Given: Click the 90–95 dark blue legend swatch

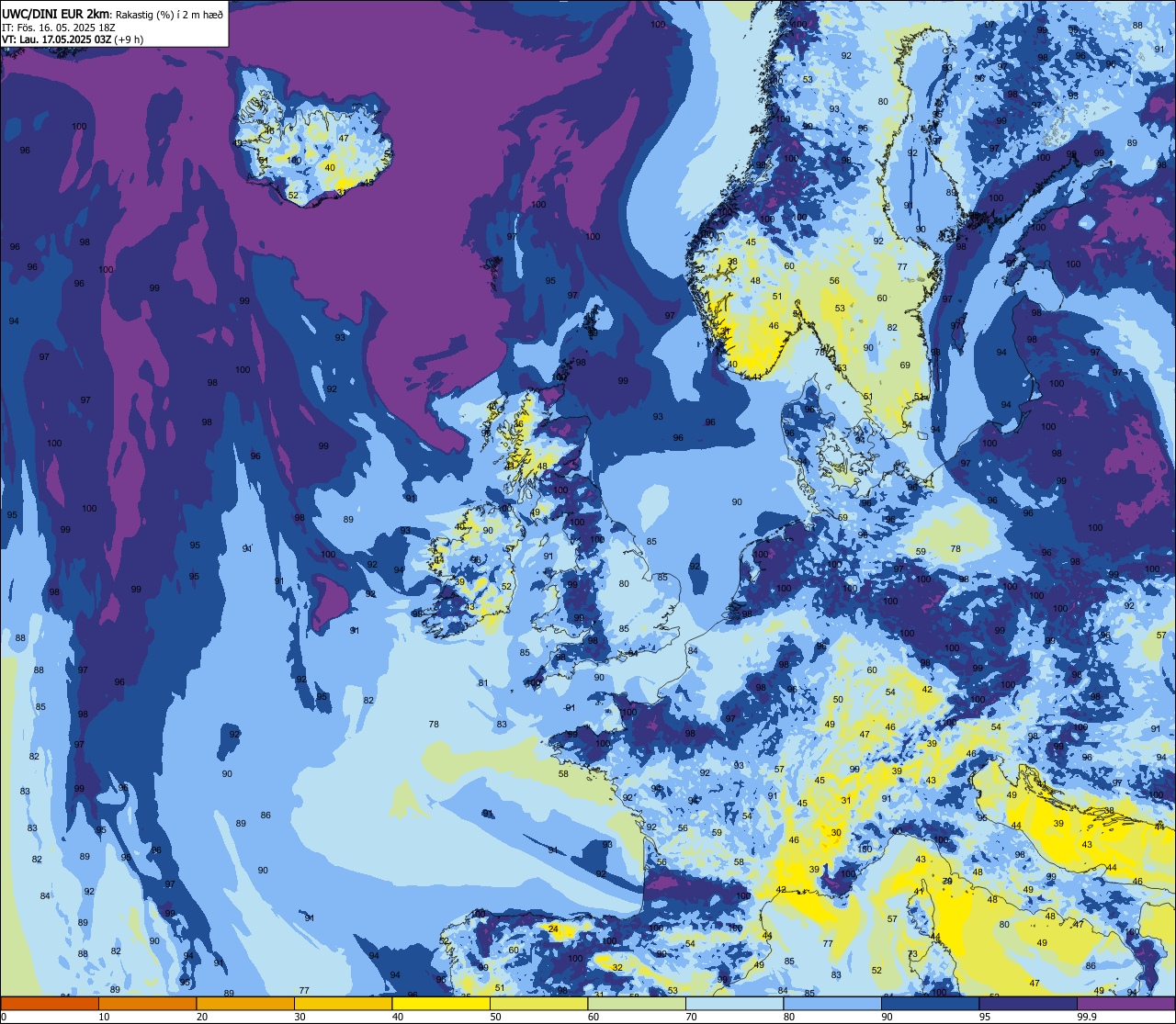Looking at the screenshot, I should [930, 1003].
